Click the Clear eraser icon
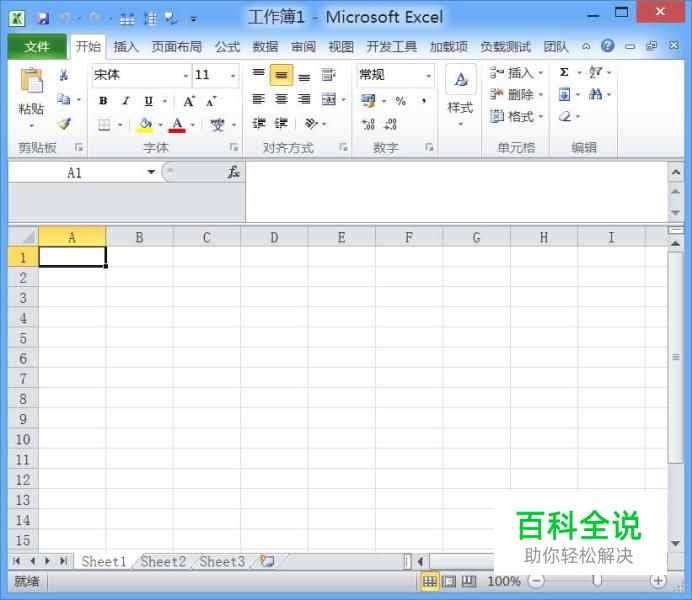This screenshot has height=600, width=692. (564, 117)
